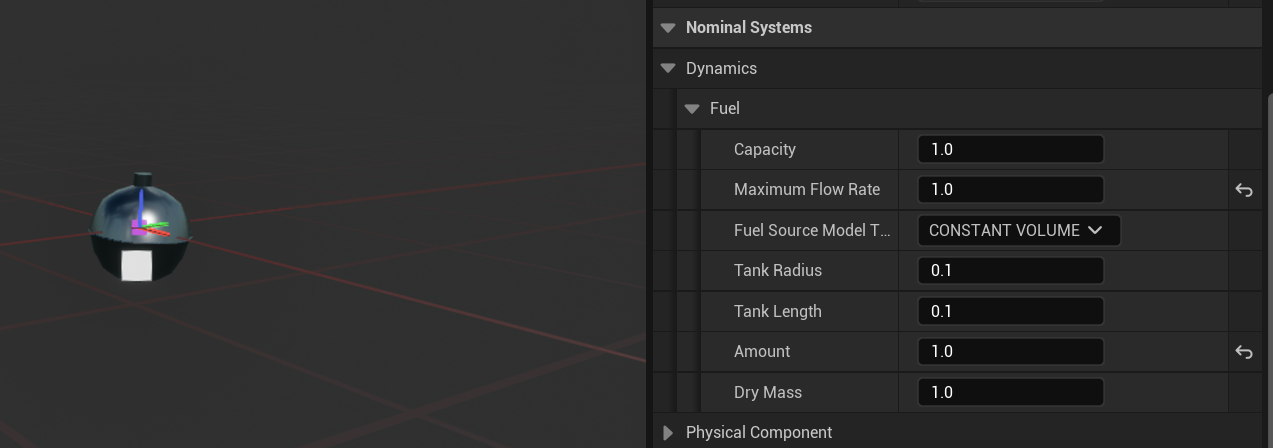Click the Tank Length input field
The width and height of the screenshot is (1273, 448).
coord(1010,311)
